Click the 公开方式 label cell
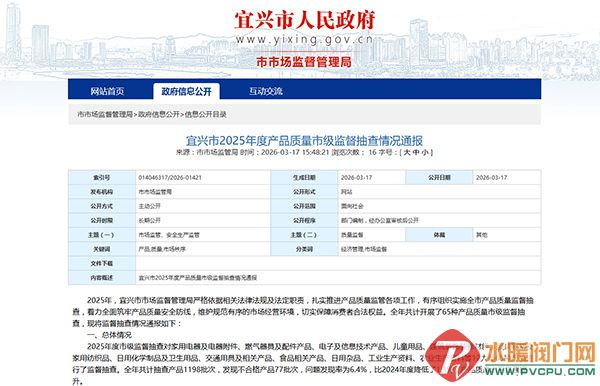The width and height of the screenshot is (600, 386). click(x=102, y=206)
